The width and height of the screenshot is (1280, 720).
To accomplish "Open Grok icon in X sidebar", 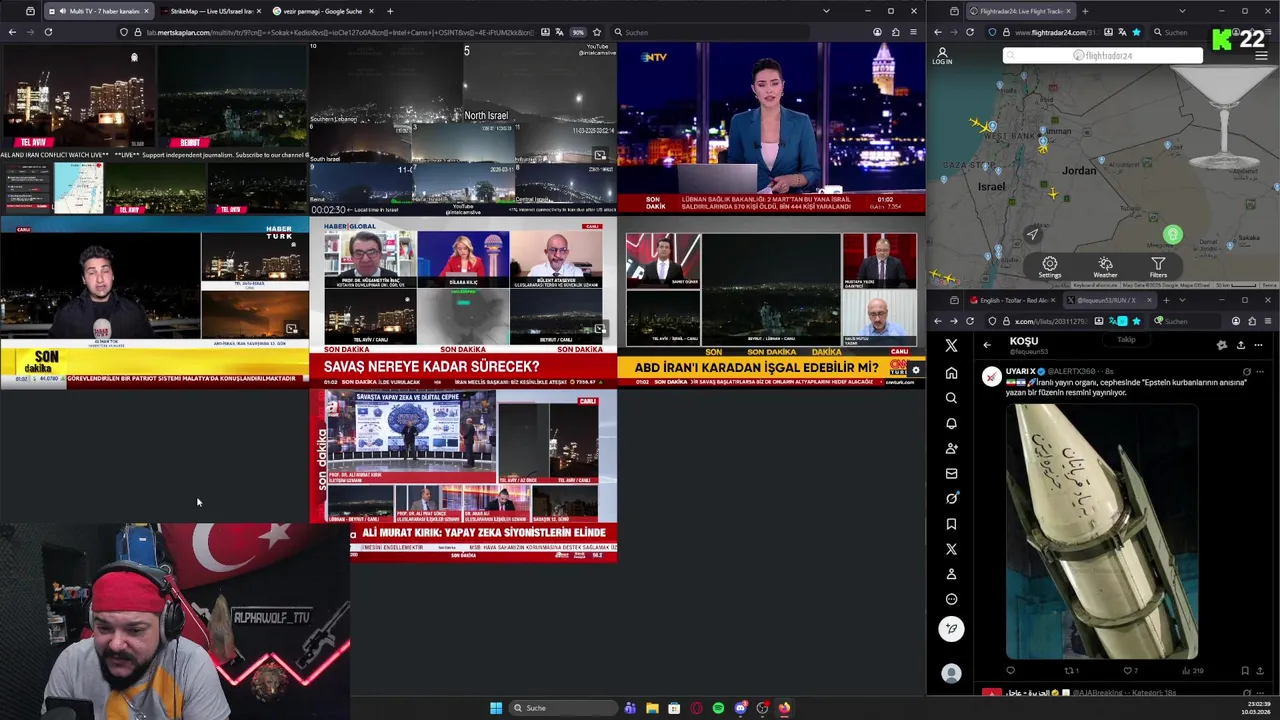I will tap(951, 498).
